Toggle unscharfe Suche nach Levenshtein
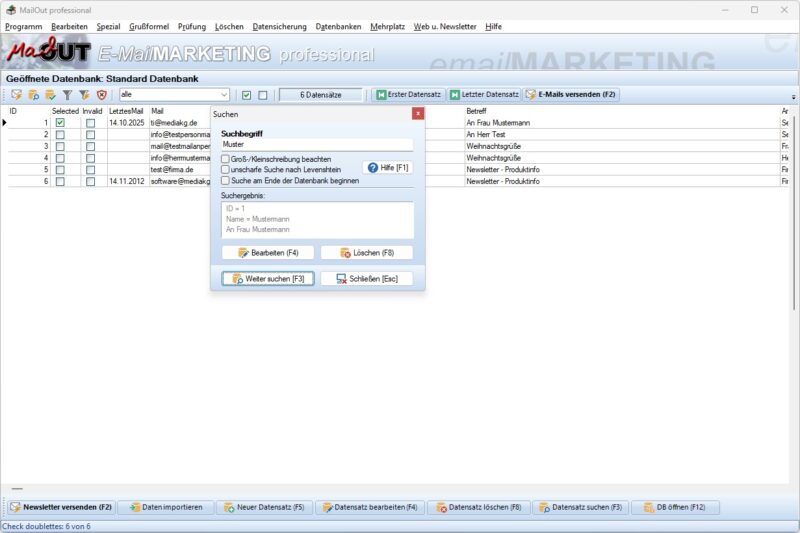The height and width of the screenshot is (533, 800). 225,170
